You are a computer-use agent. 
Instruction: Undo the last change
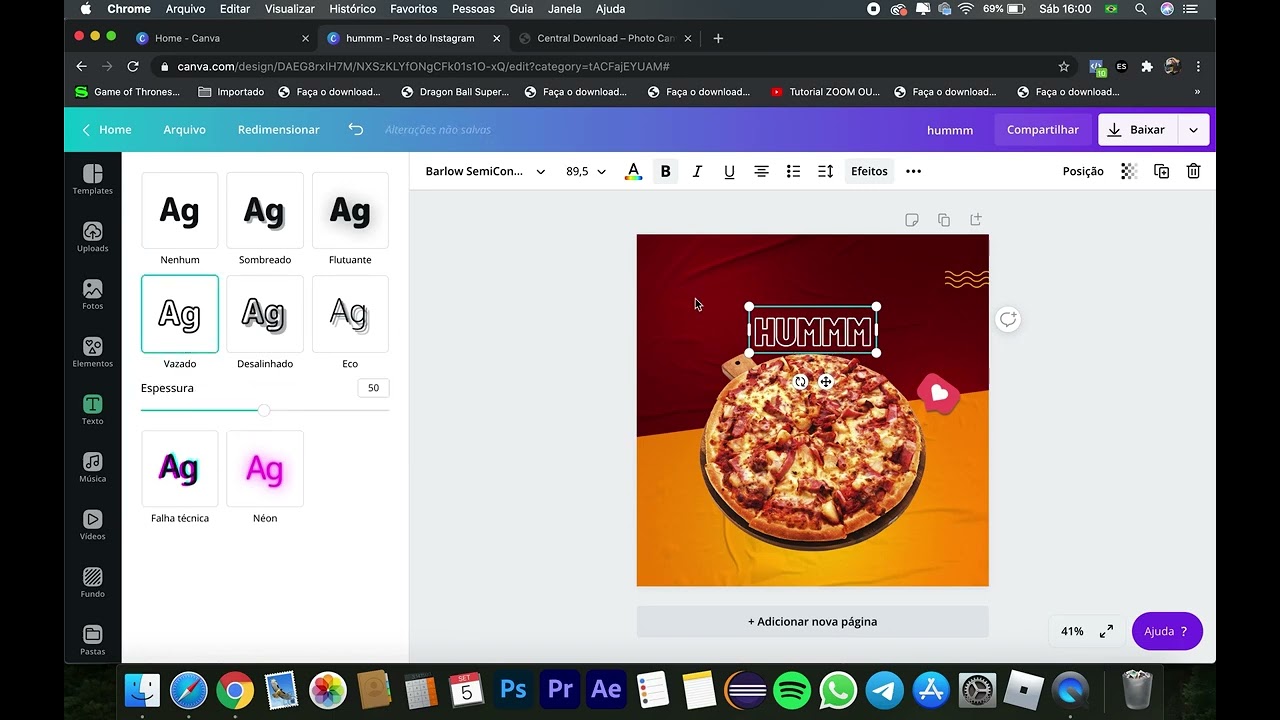click(x=355, y=129)
